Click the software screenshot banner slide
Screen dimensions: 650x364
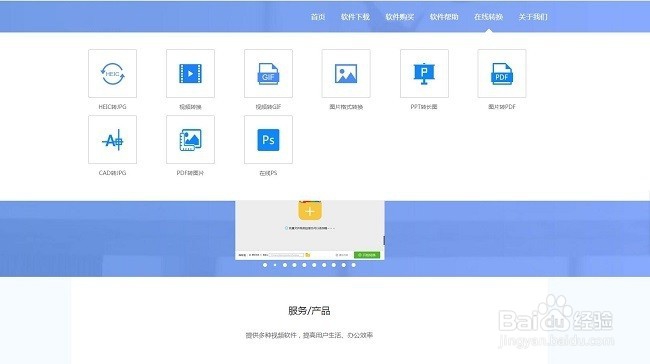point(310,231)
